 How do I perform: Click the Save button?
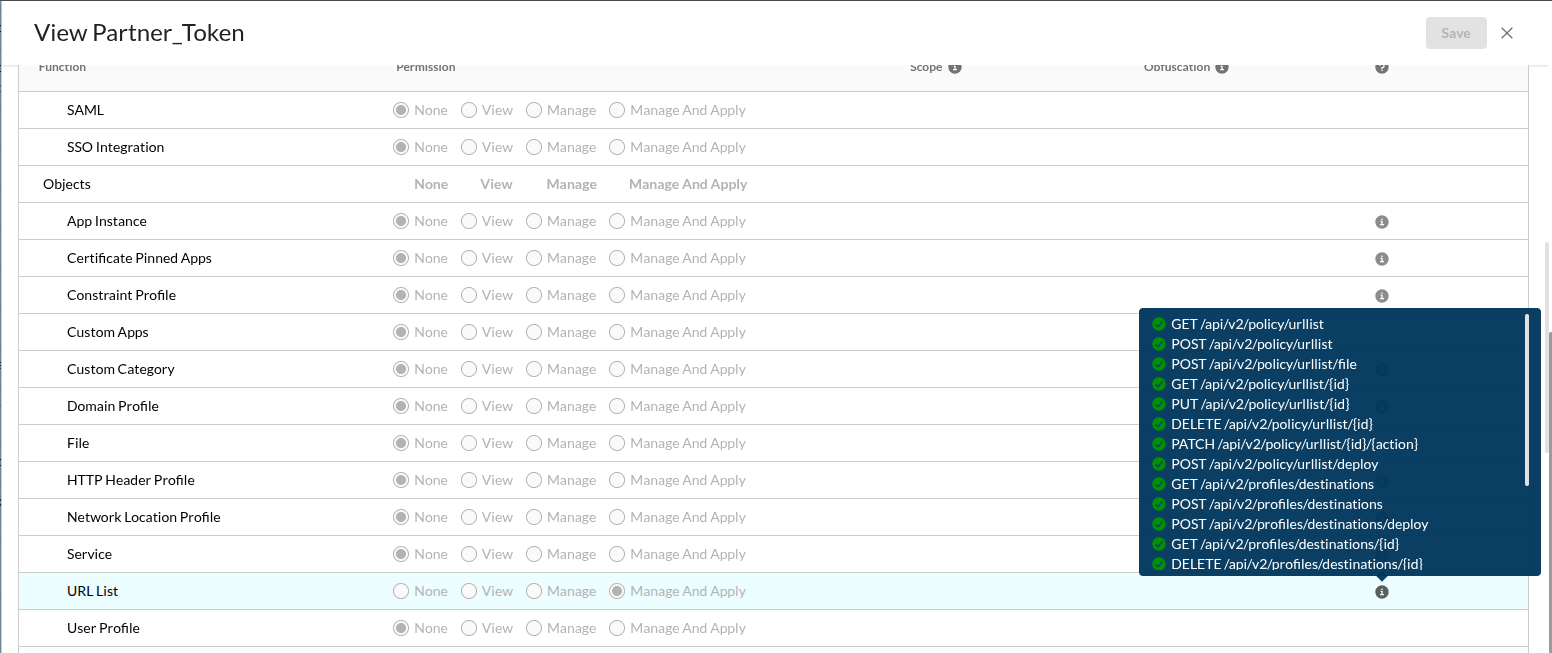pyautogui.click(x=1455, y=33)
